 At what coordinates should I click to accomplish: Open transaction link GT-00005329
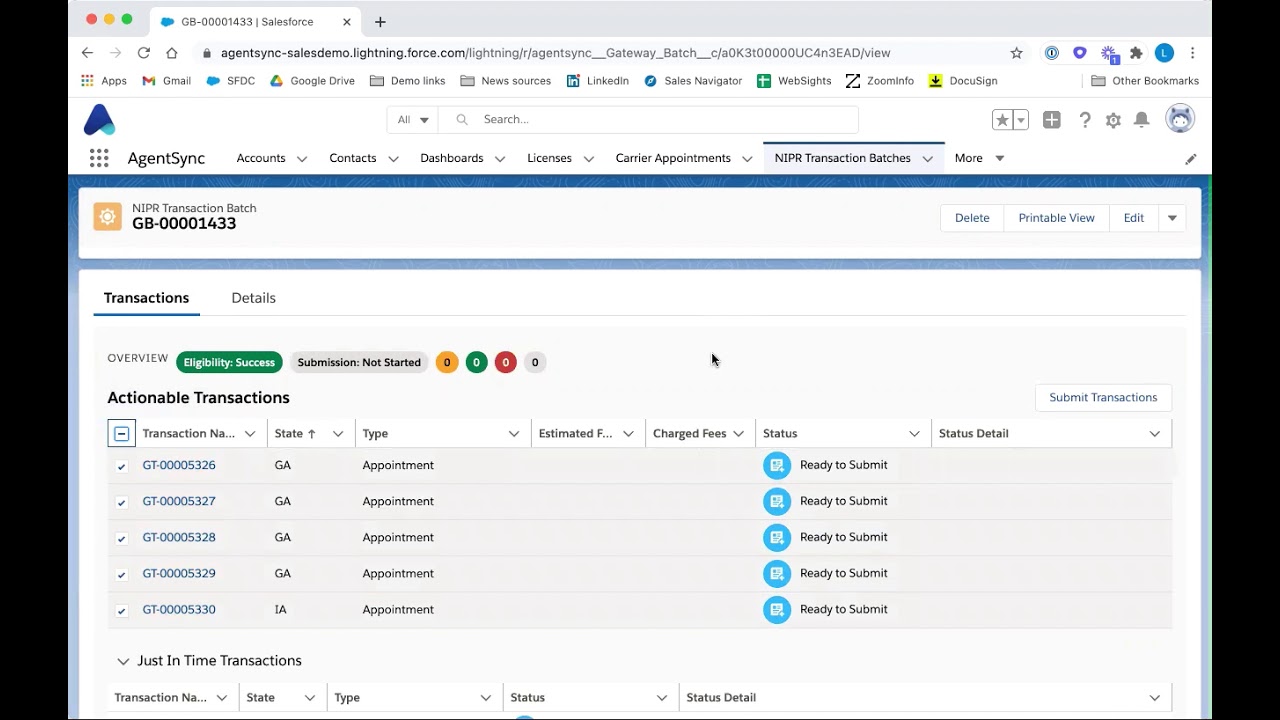coord(179,573)
